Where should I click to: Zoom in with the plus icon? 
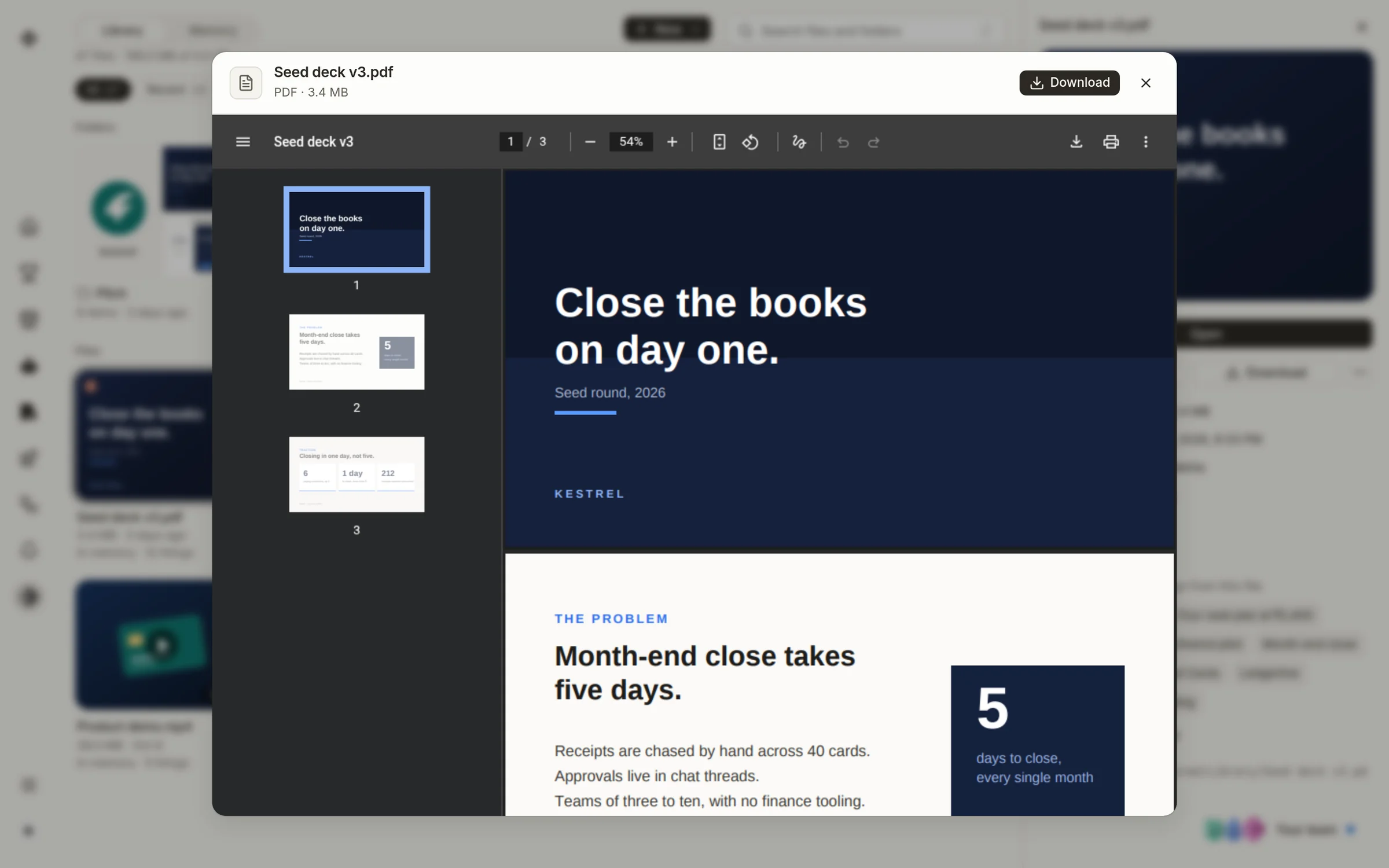(672, 142)
